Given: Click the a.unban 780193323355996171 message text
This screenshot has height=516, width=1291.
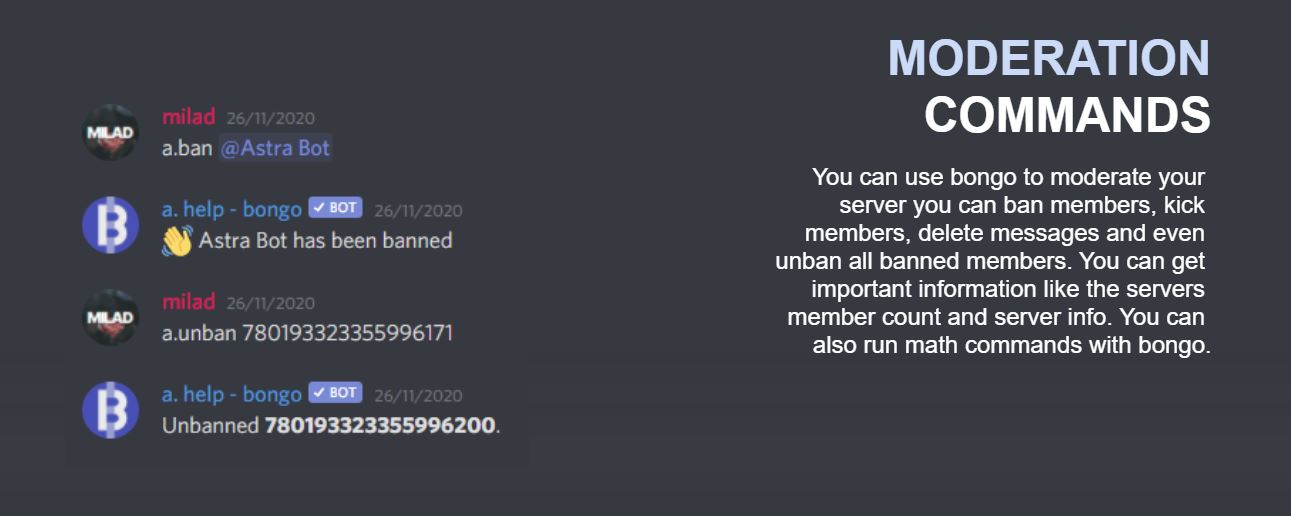Looking at the screenshot, I should coord(307,333).
